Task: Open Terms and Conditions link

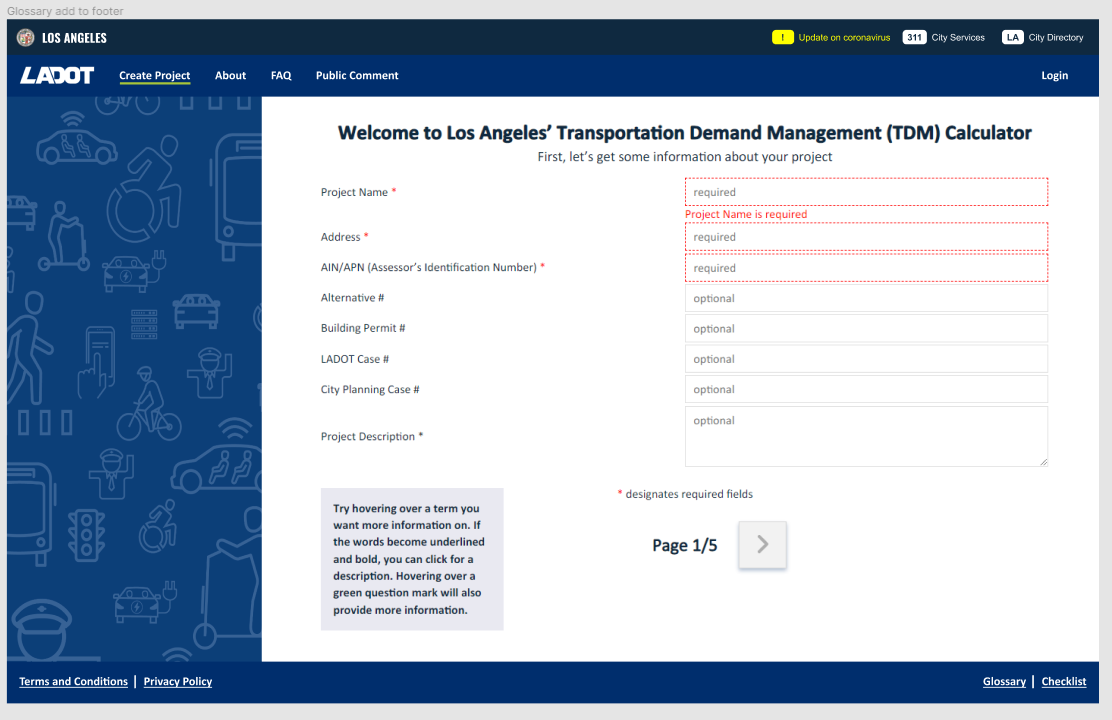Action: point(73,682)
